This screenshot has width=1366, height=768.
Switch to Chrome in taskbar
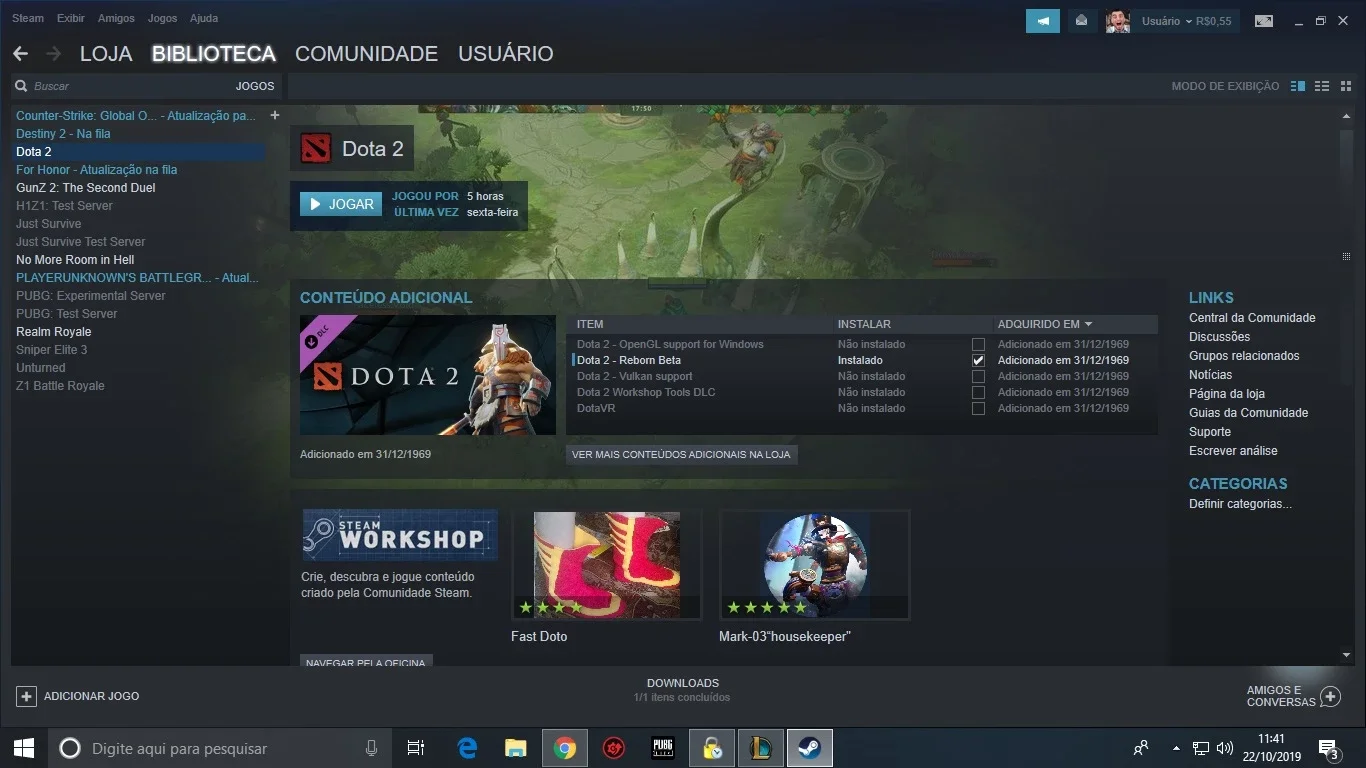coord(565,748)
